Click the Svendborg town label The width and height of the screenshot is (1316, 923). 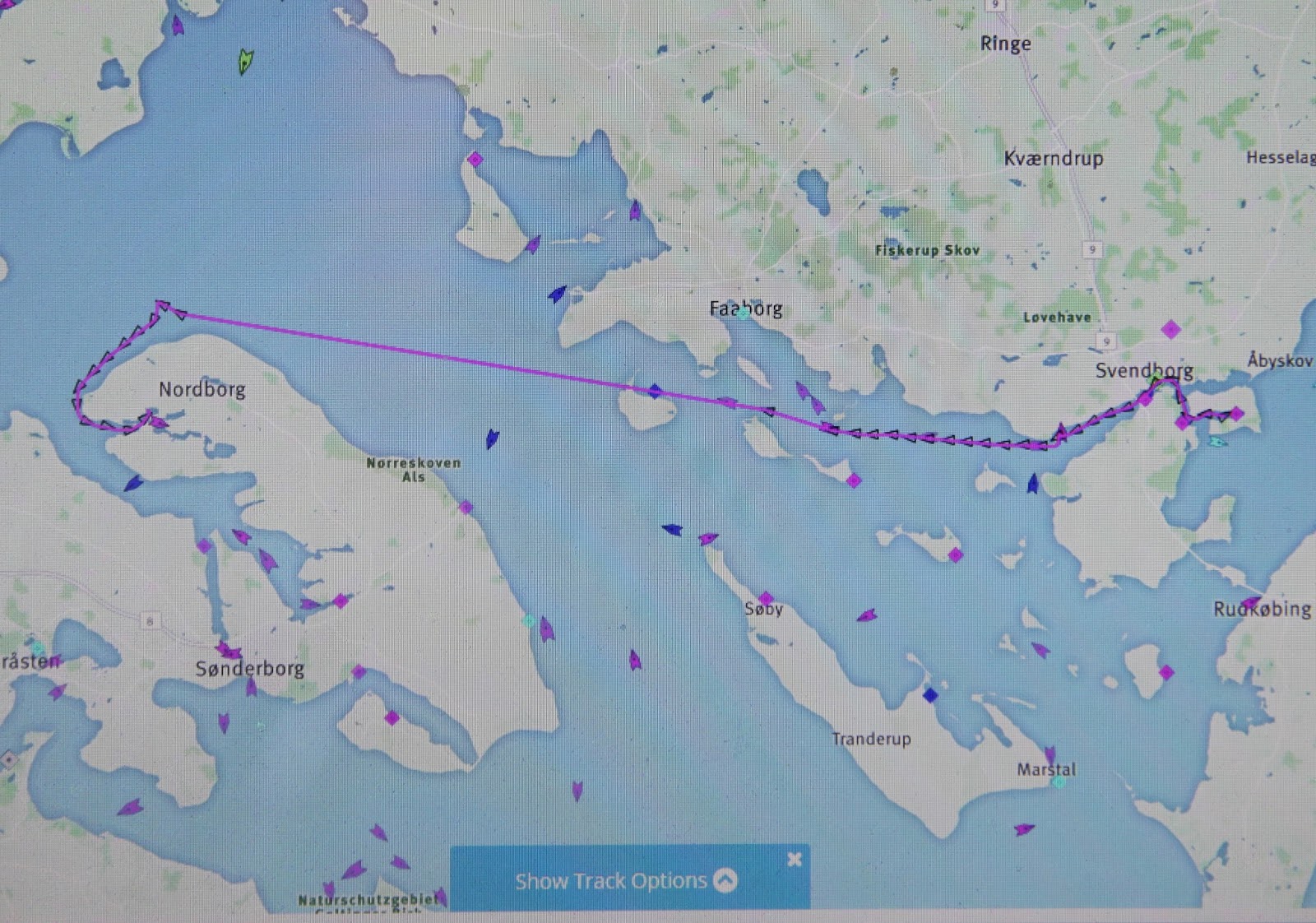click(x=1143, y=371)
